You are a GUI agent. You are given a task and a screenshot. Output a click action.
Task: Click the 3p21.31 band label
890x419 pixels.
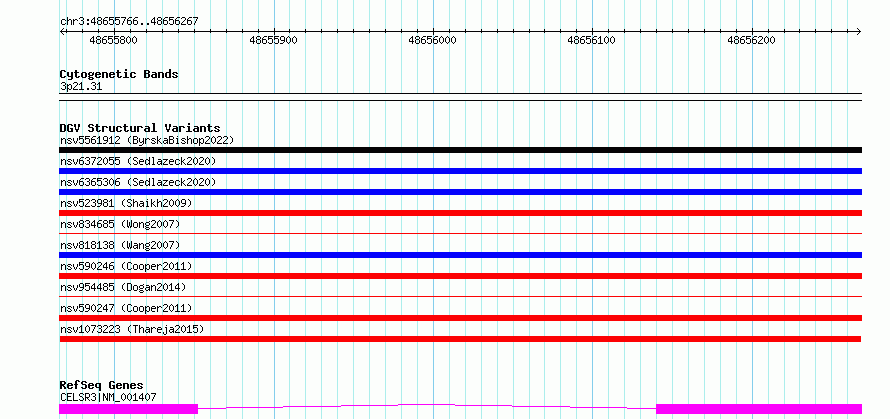81,86
